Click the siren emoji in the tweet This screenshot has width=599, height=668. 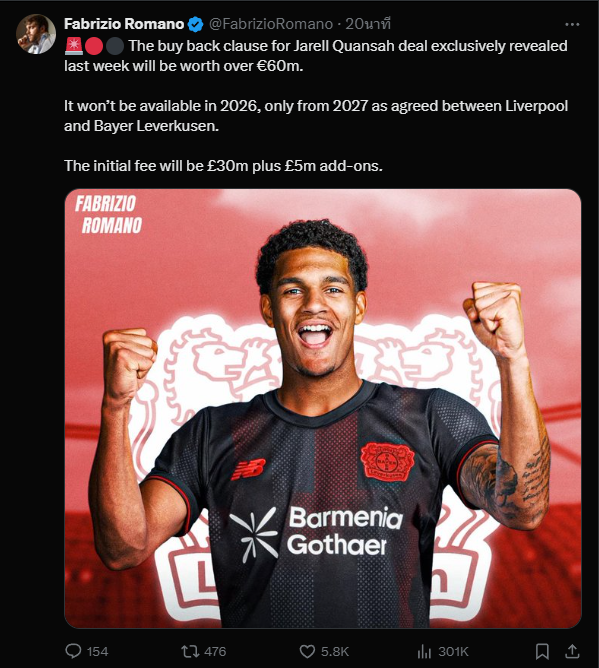(74, 46)
